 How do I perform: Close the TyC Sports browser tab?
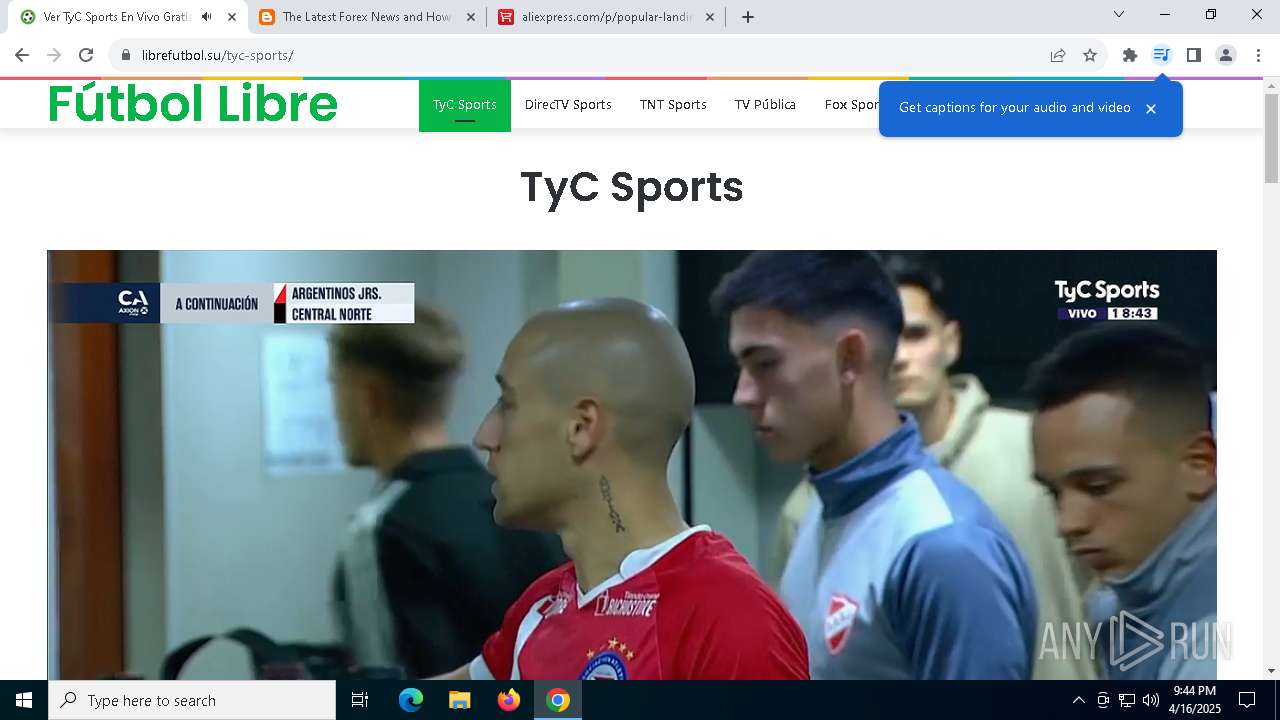232,17
